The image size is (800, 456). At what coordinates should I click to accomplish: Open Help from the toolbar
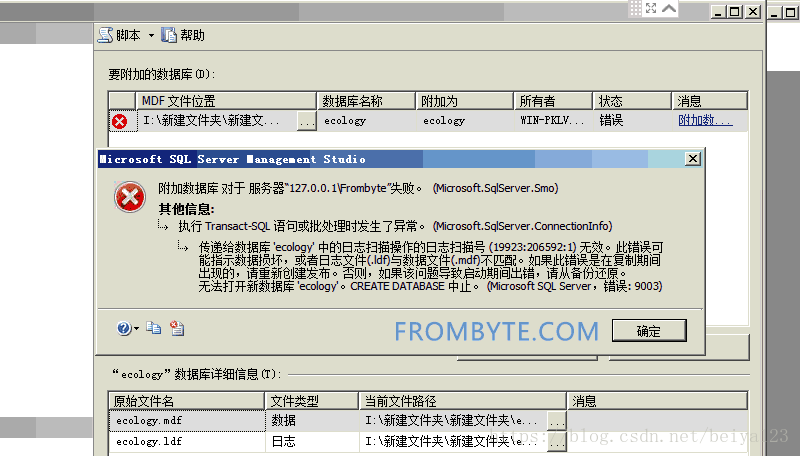coord(183,35)
